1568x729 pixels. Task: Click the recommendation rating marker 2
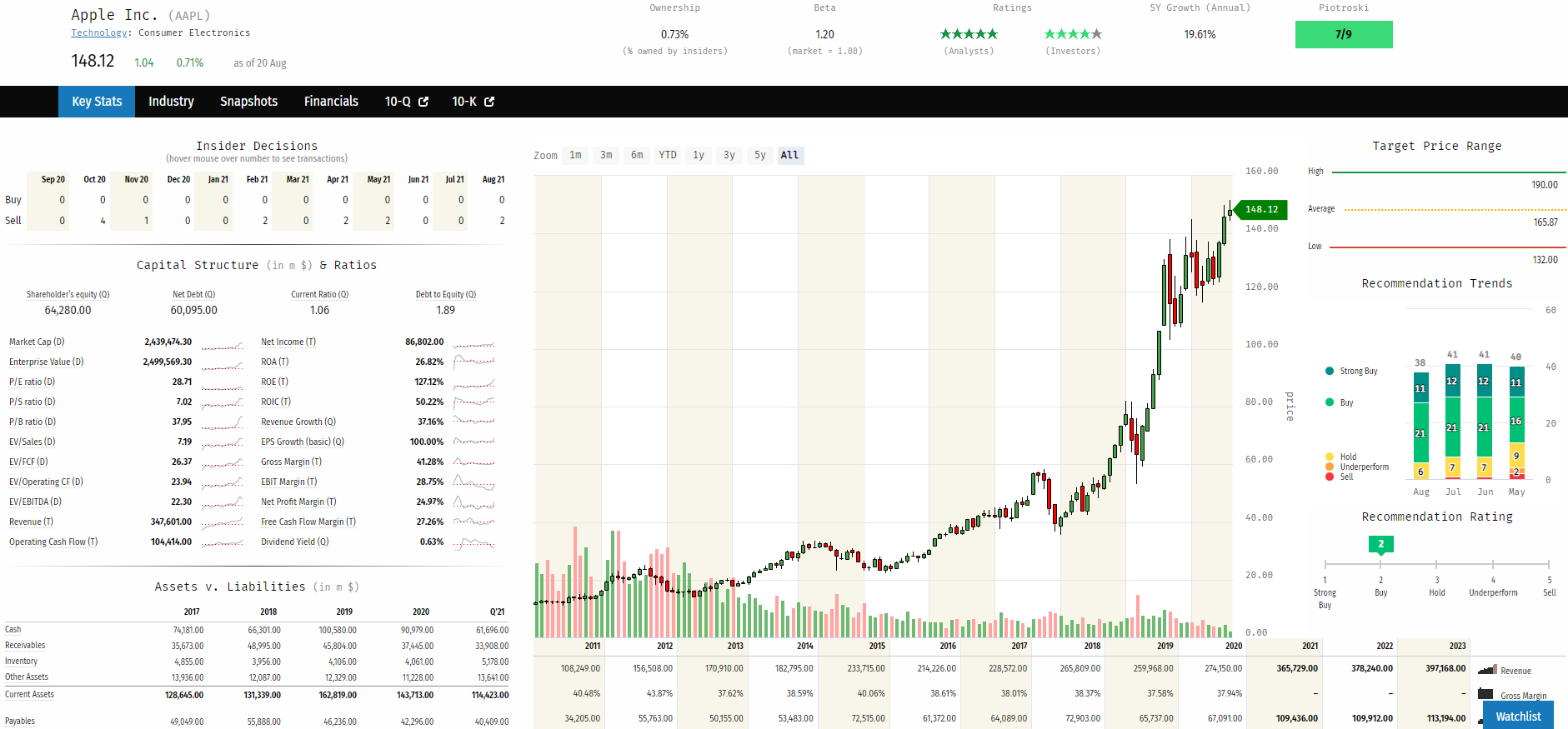(1380, 544)
